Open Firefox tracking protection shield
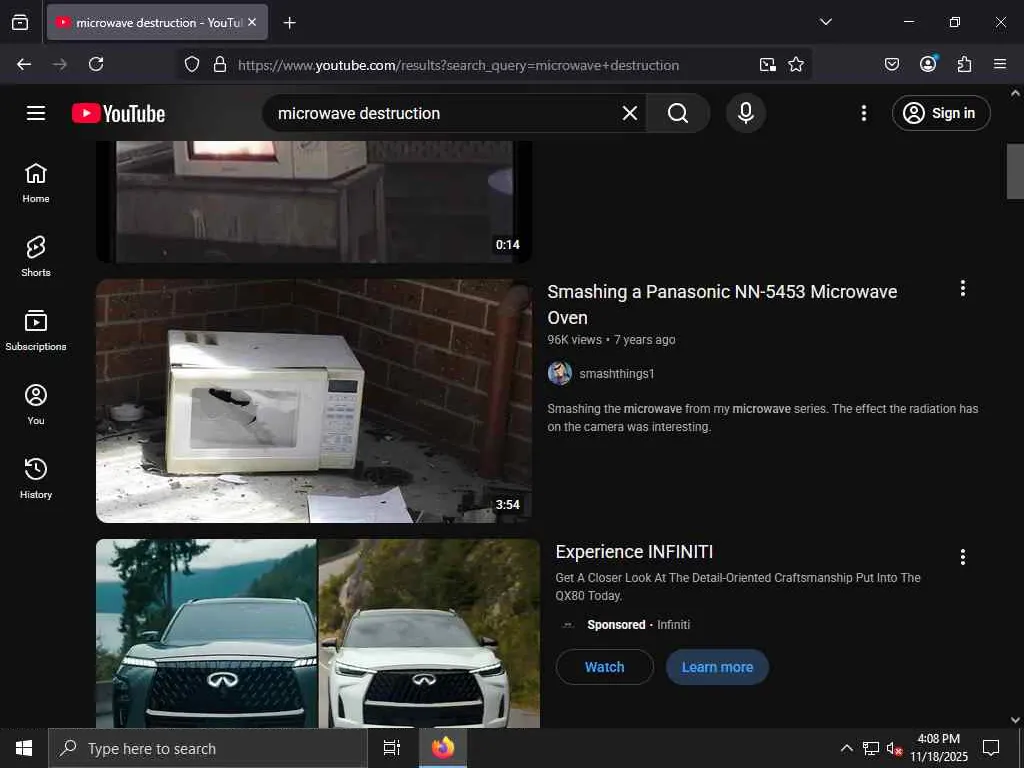The width and height of the screenshot is (1024, 768). pyautogui.click(x=191, y=65)
